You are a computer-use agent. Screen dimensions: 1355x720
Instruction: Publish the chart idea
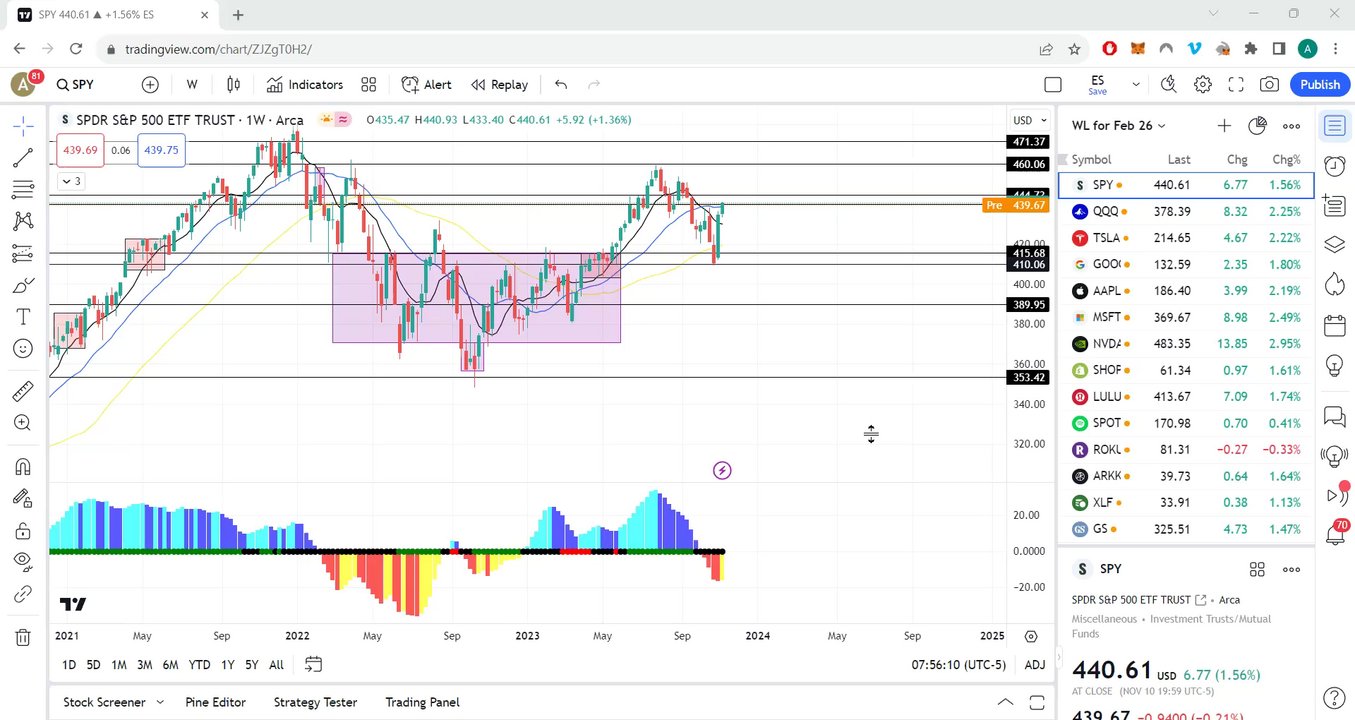[1320, 85]
